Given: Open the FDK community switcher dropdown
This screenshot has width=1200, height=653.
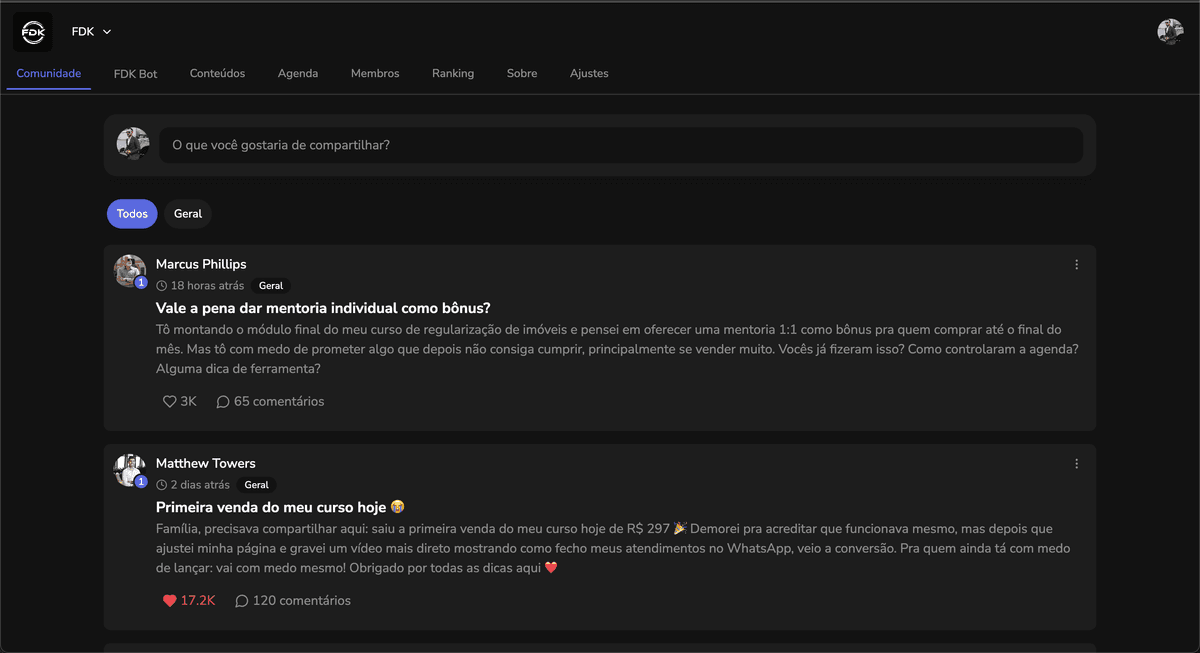Looking at the screenshot, I should point(89,31).
